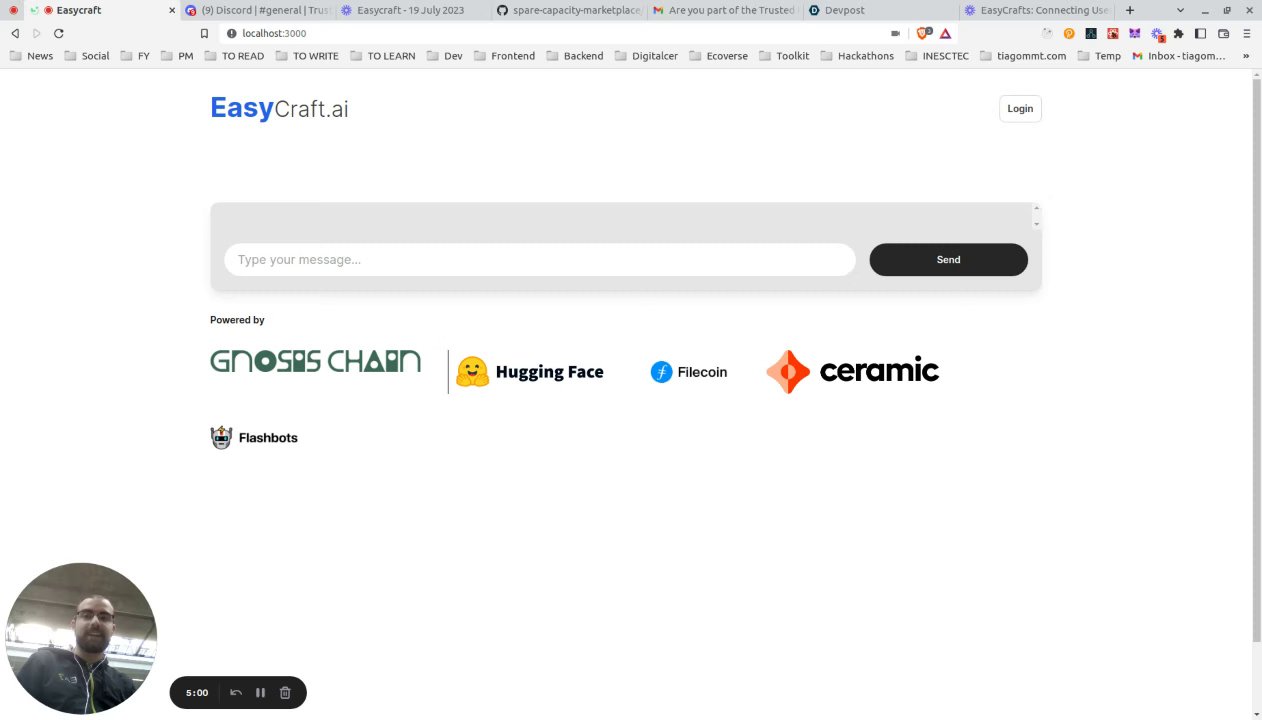Open the Ecoverse bookmarks folder
The image size is (1262, 720).
pos(718,56)
